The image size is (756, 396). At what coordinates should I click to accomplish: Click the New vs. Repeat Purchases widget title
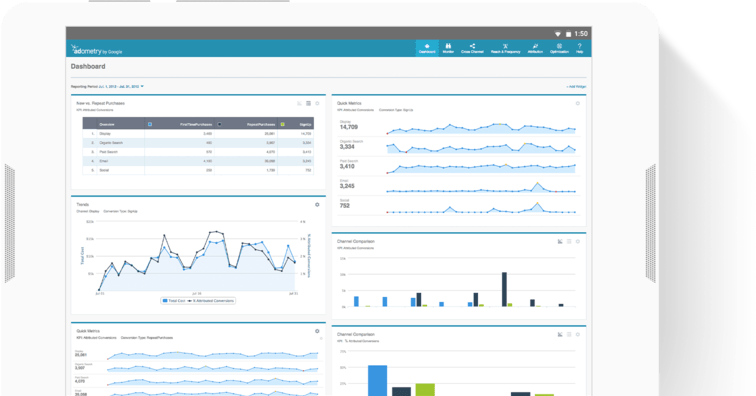click(100, 103)
